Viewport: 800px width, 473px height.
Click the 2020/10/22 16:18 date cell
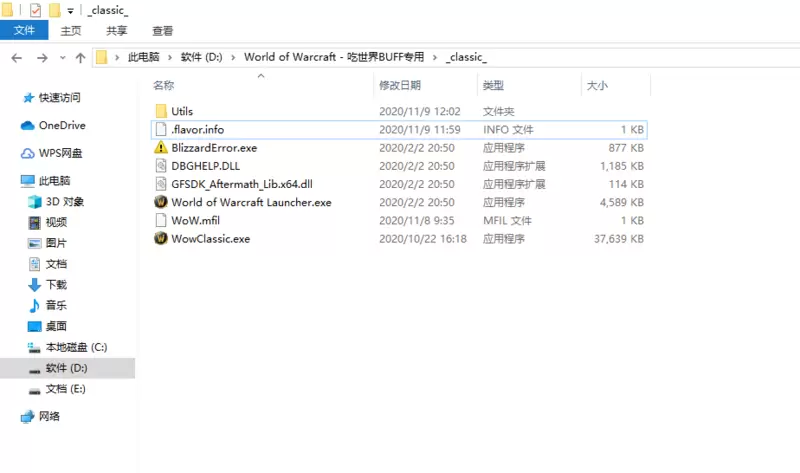point(422,239)
